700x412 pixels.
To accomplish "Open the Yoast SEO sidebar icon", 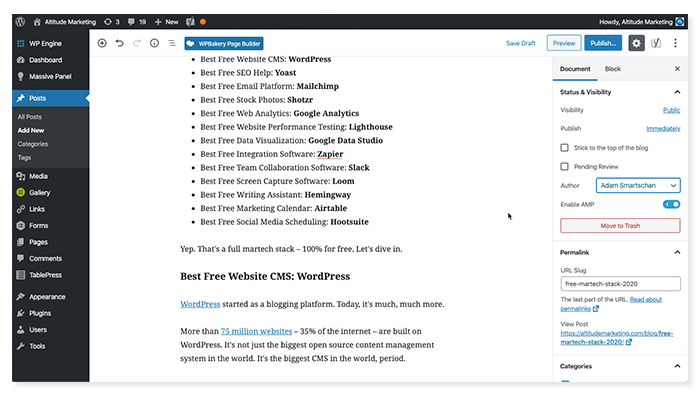I will [x=655, y=43].
